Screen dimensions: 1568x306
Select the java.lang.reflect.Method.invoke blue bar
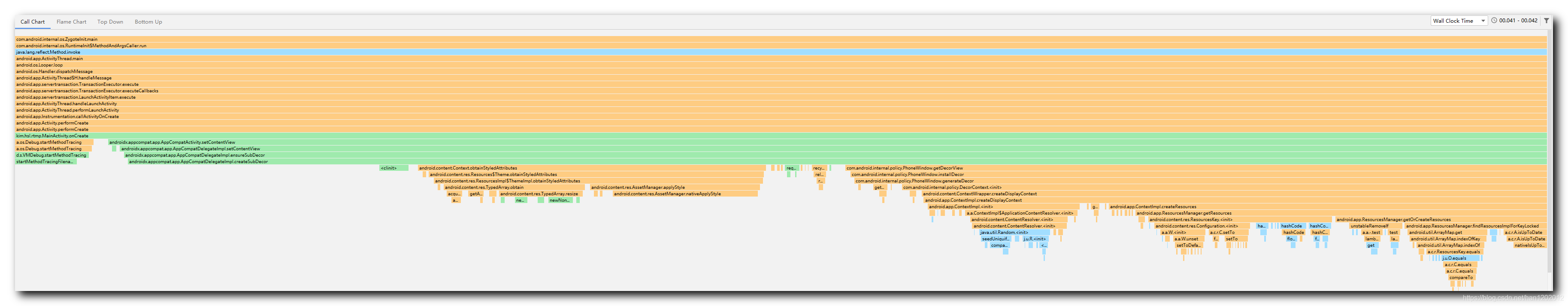tap(781, 52)
